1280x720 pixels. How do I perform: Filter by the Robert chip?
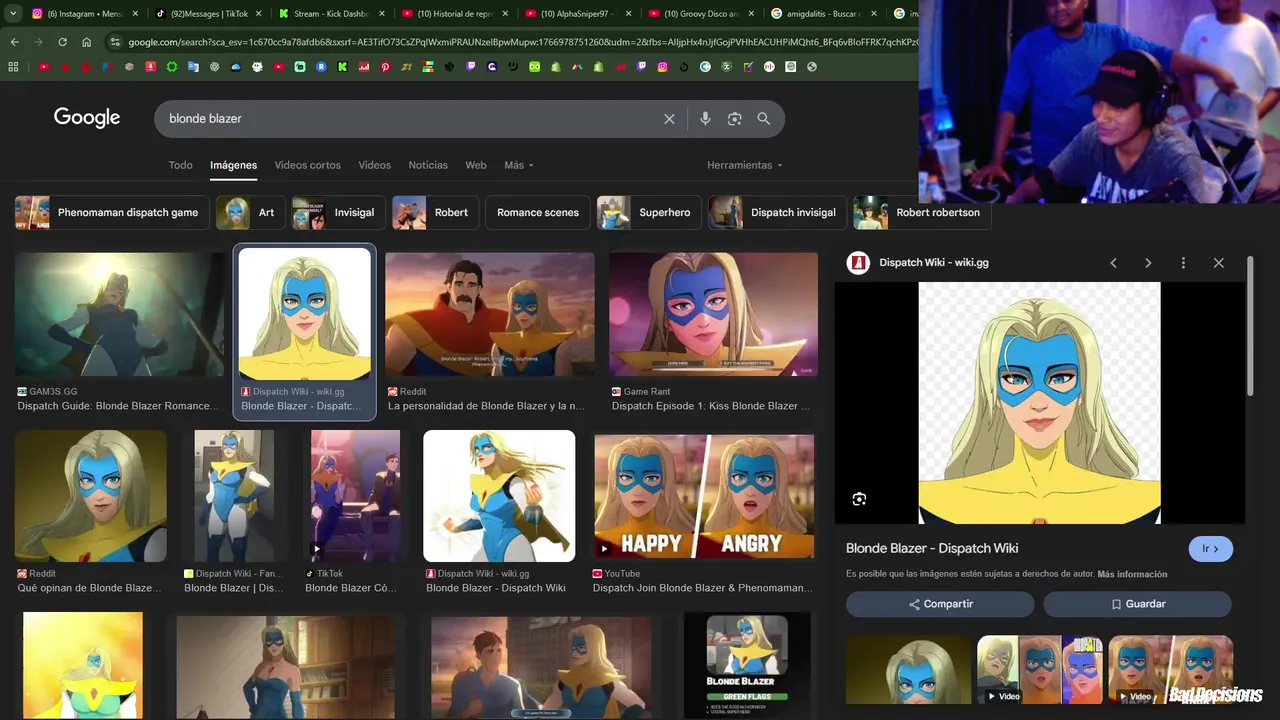point(435,212)
